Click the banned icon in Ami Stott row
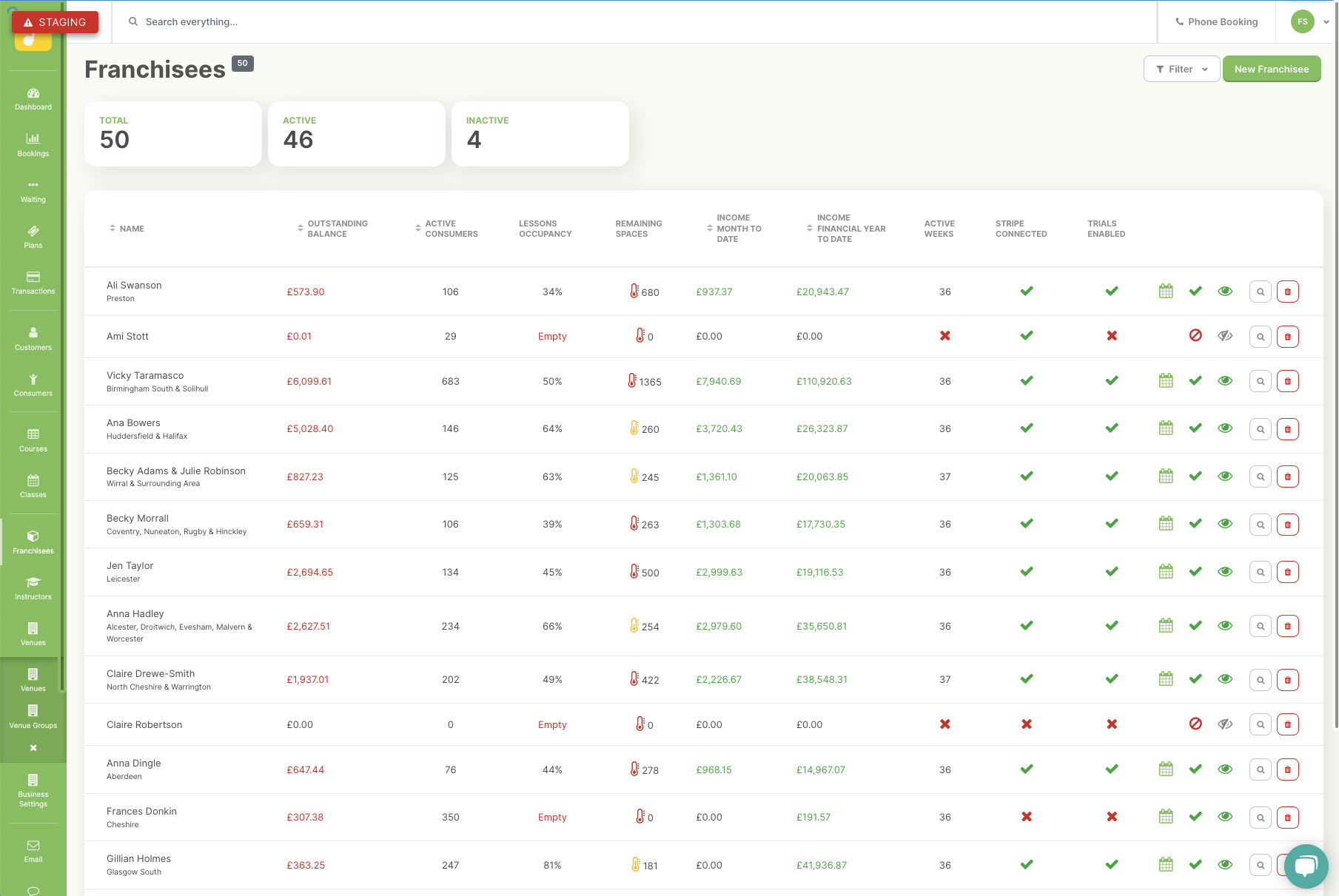The width and height of the screenshot is (1339, 896). pos(1195,335)
